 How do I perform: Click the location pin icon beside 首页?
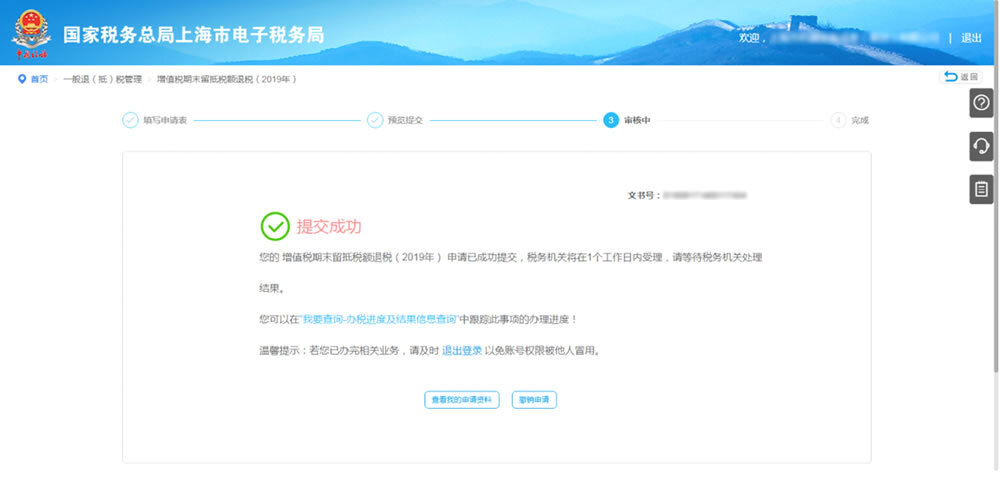[22, 79]
